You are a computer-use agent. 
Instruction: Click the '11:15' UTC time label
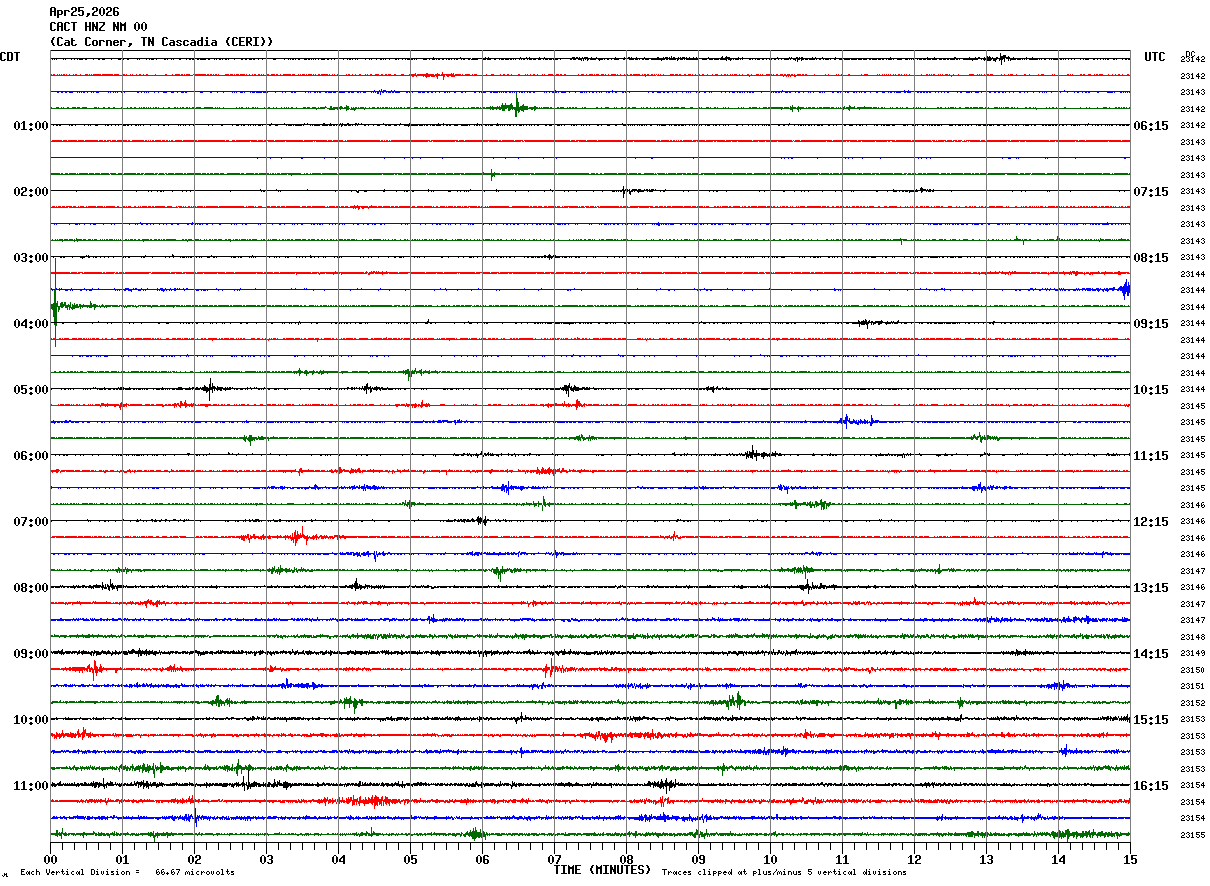(1151, 456)
